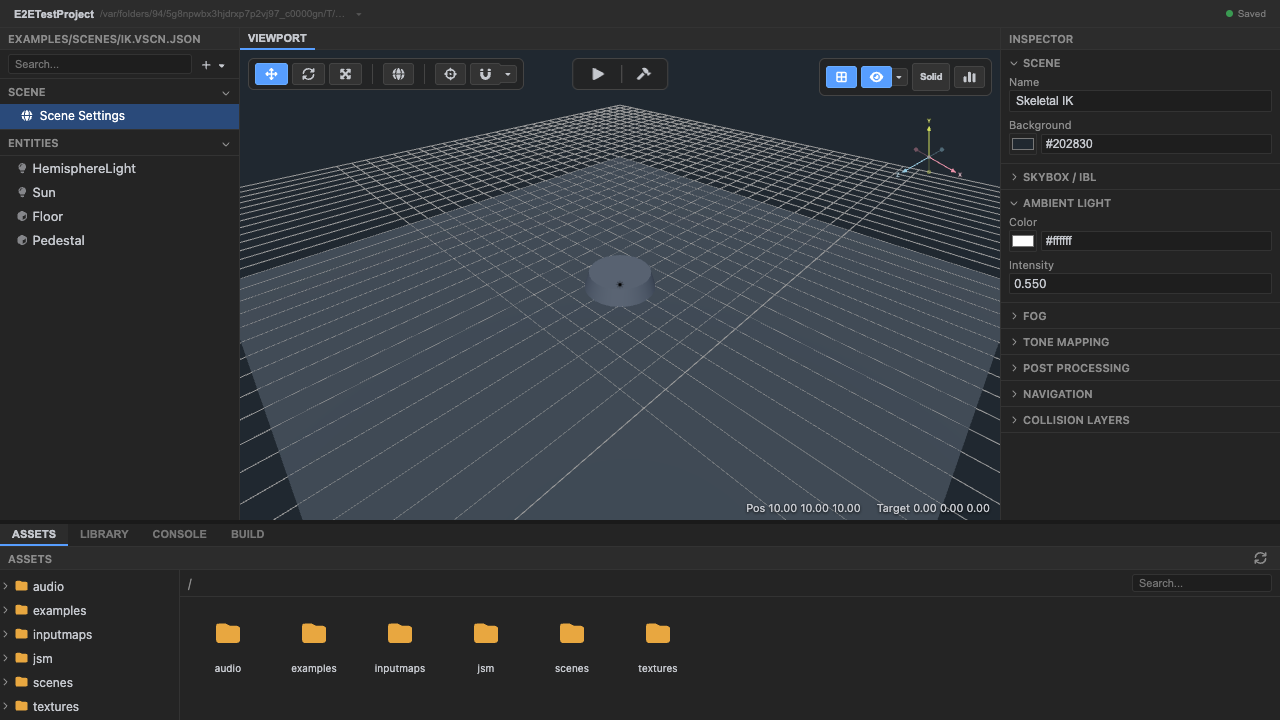
Task: Expand the examples folder in assets tree
Action: (6, 610)
